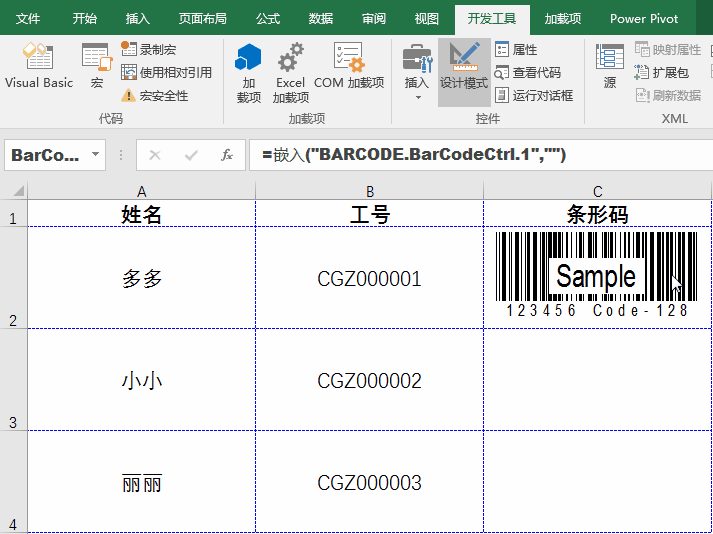Viewport: 713px width, 534px height.
Task: Switch to the 数据 tab
Action: (x=321, y=19)
